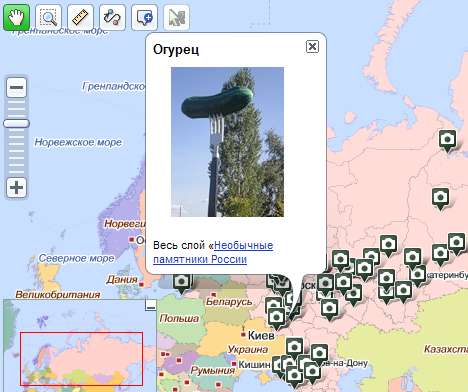Open the camera marker touching the Екатеринбург label

417,274
